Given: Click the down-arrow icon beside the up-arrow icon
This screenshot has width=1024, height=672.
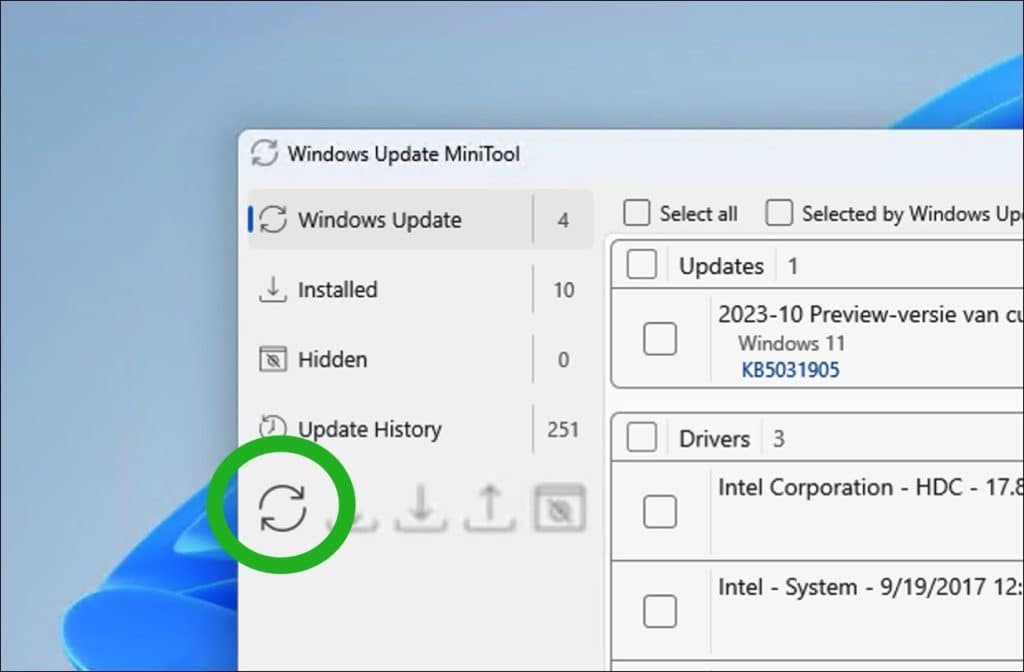Looking at the screenshot, I should (x=421, y=507).
